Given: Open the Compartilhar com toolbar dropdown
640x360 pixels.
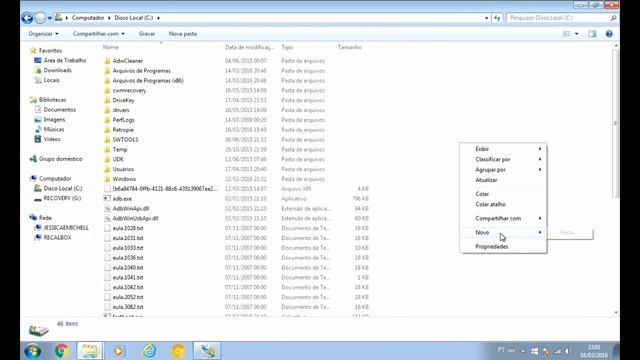Looking at the screenshot, I should pyautogui.click(x=99, y=34).
